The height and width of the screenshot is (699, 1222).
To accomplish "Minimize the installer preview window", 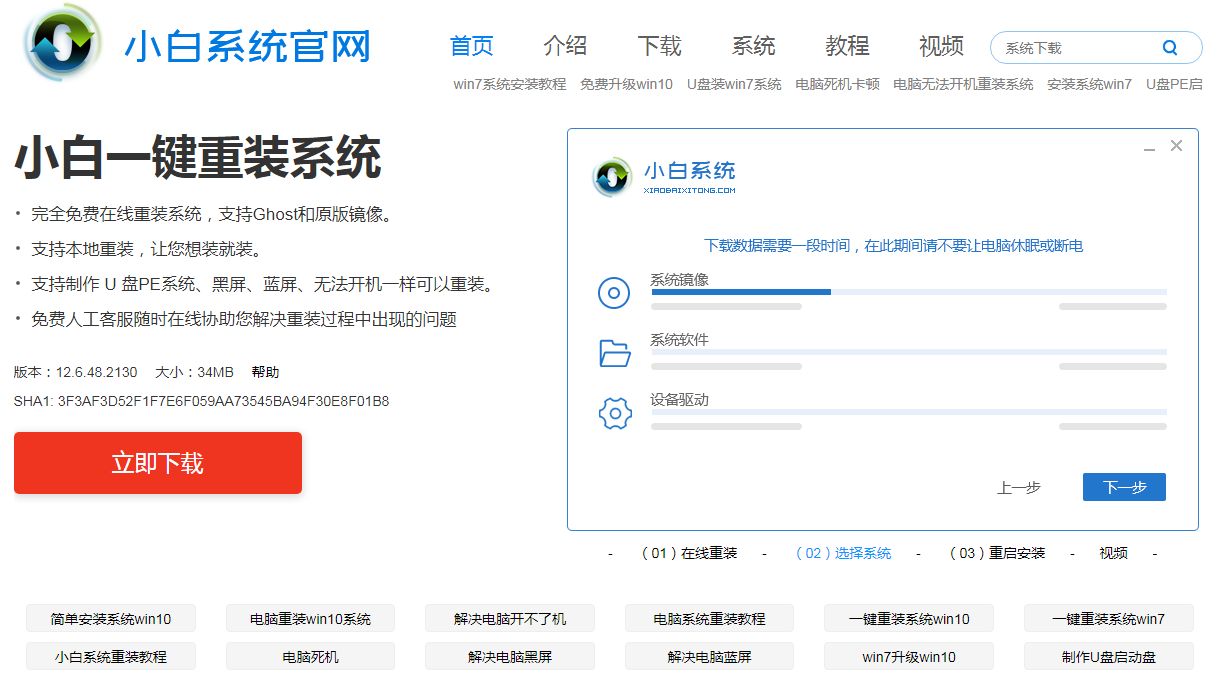I will [1149, 147].
